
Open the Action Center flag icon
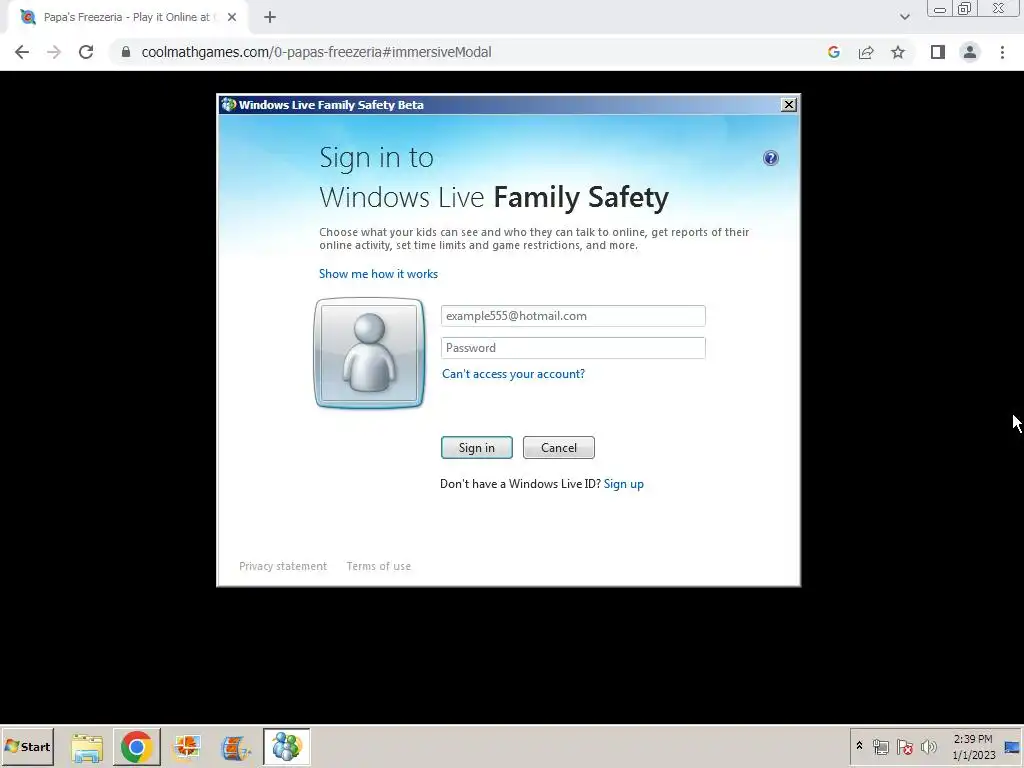click(x=904, y=746)
